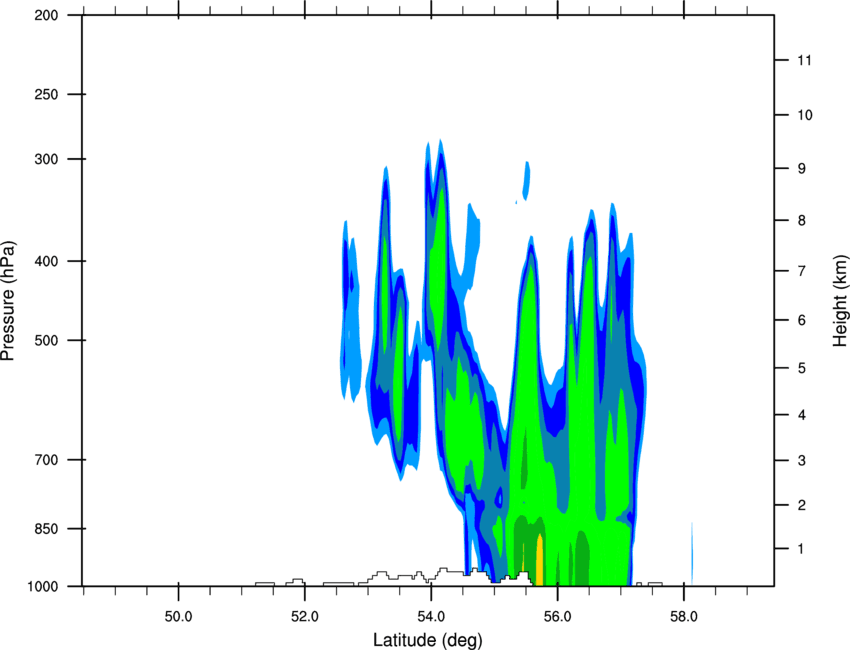Click the '250' pressure tick label
850x650 pixels.
[x=46, y=94]
